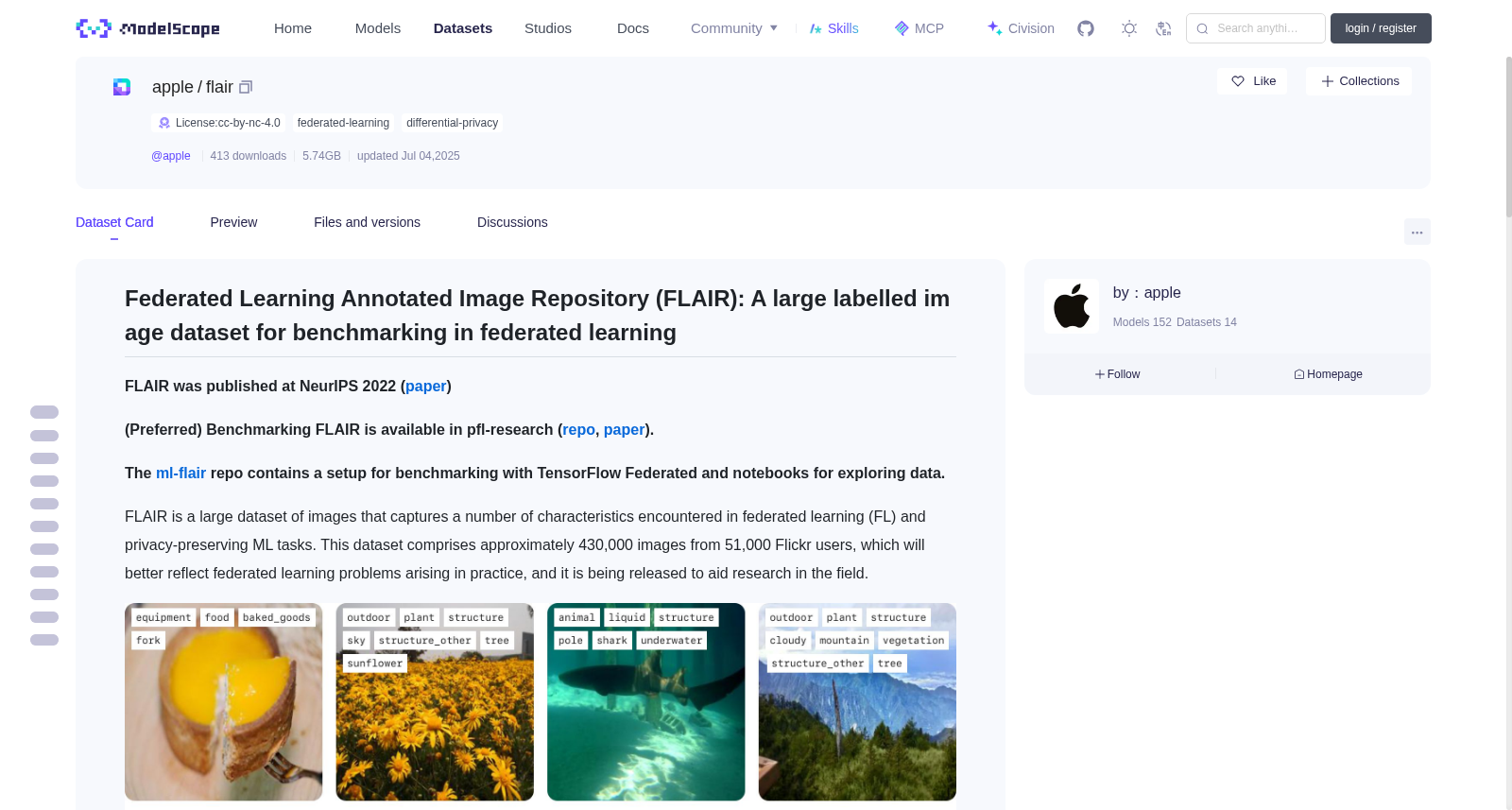Click the ModelScope logo

click(147, 28)
